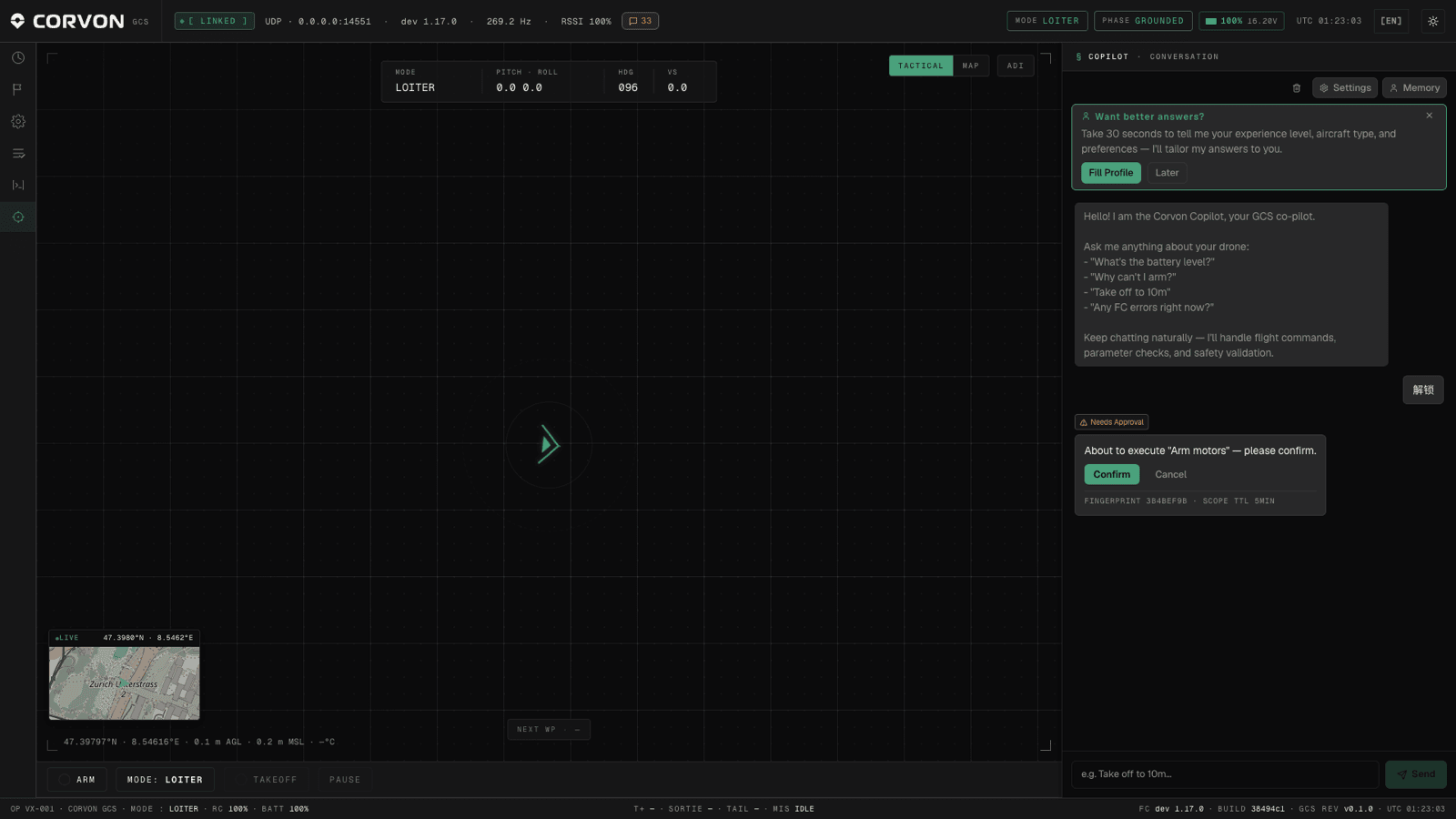This screenshot has width=1456, height=819.
Task: Switch to the MAP view tab
Action: pos(971,66)
